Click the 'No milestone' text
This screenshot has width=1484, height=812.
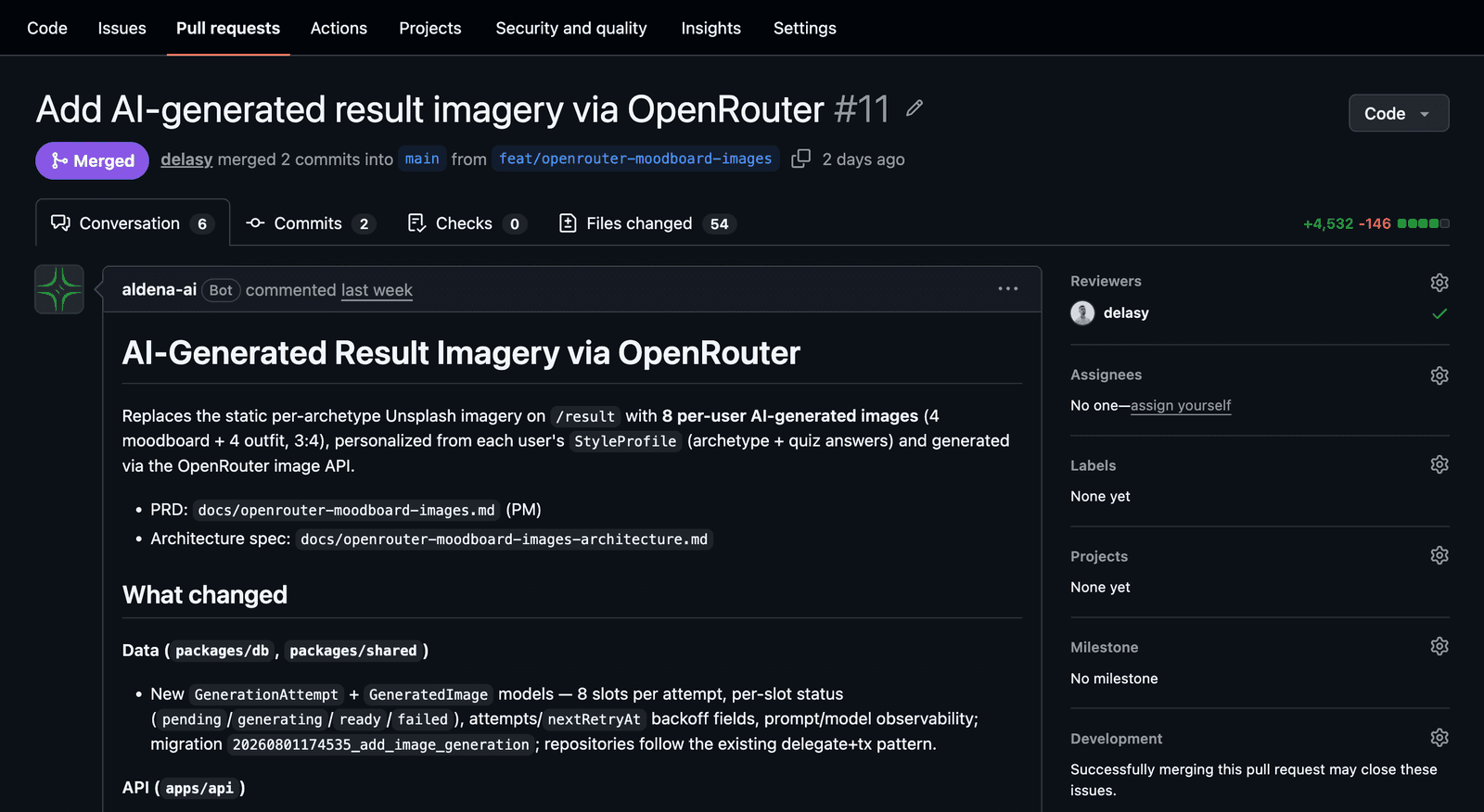pos(1114,679)
